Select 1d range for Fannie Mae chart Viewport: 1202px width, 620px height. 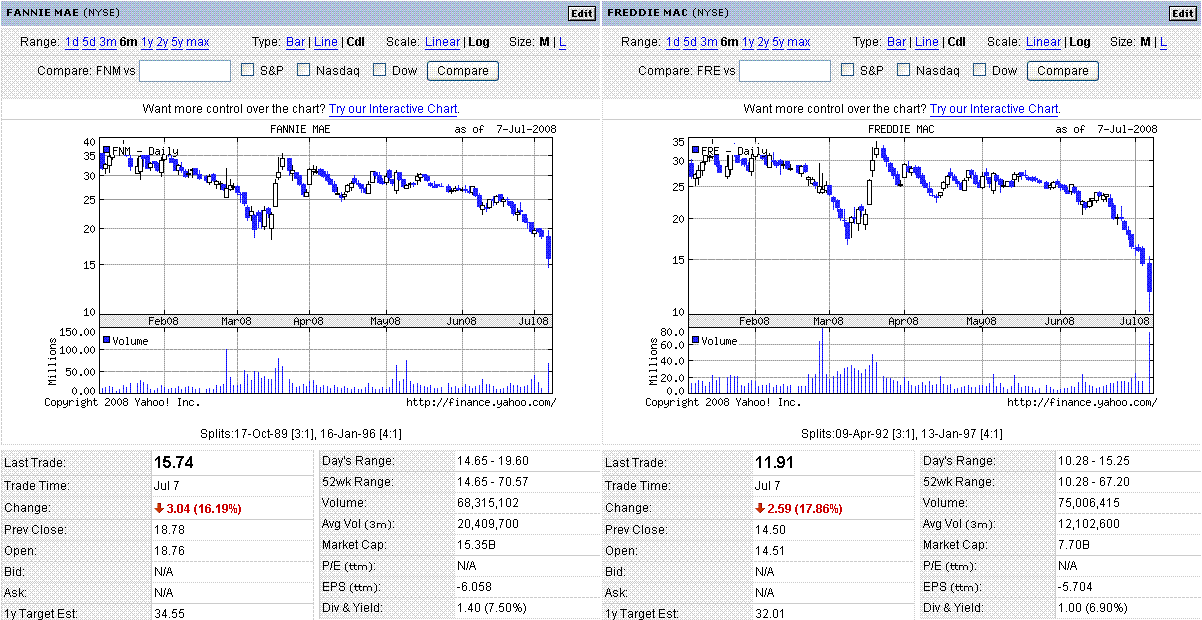tap(72, 42)
